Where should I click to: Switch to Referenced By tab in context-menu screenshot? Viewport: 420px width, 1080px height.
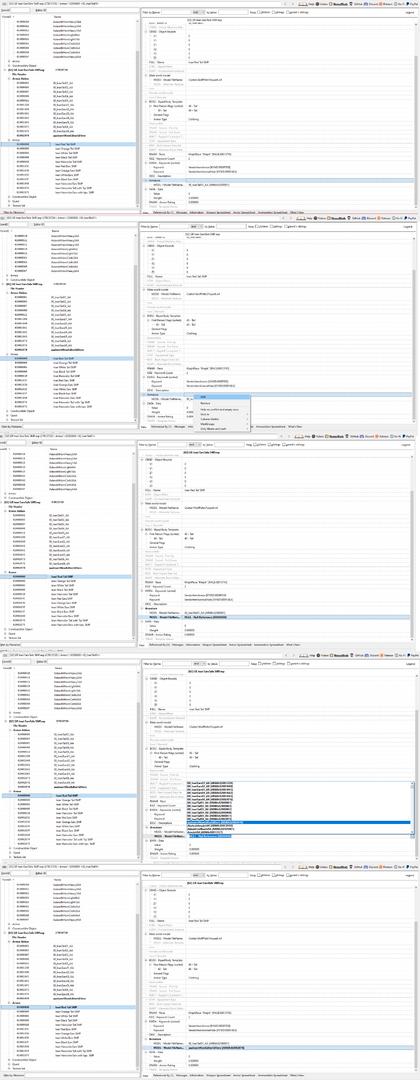(162, 427)
